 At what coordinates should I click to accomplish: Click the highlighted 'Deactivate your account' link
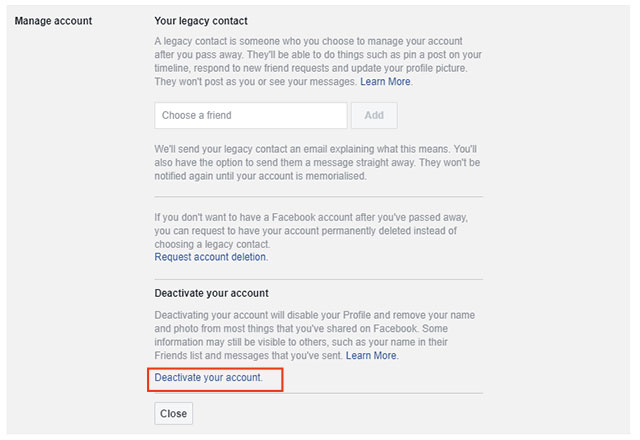tap(208, 378)
